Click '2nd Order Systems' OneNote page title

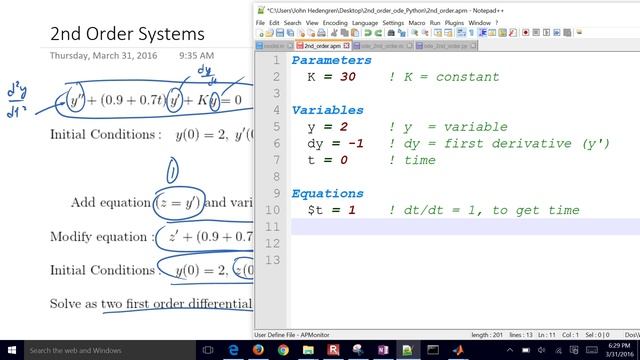tap(127, 34)
